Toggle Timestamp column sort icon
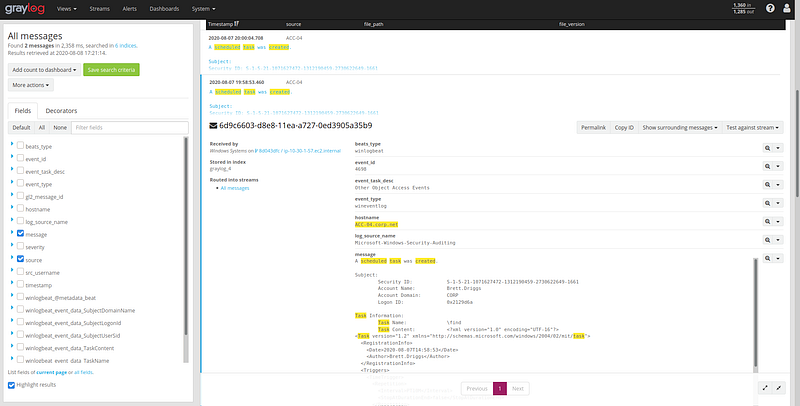The width and height of the screenshot is (800, 406). click(x=237, y=24)
